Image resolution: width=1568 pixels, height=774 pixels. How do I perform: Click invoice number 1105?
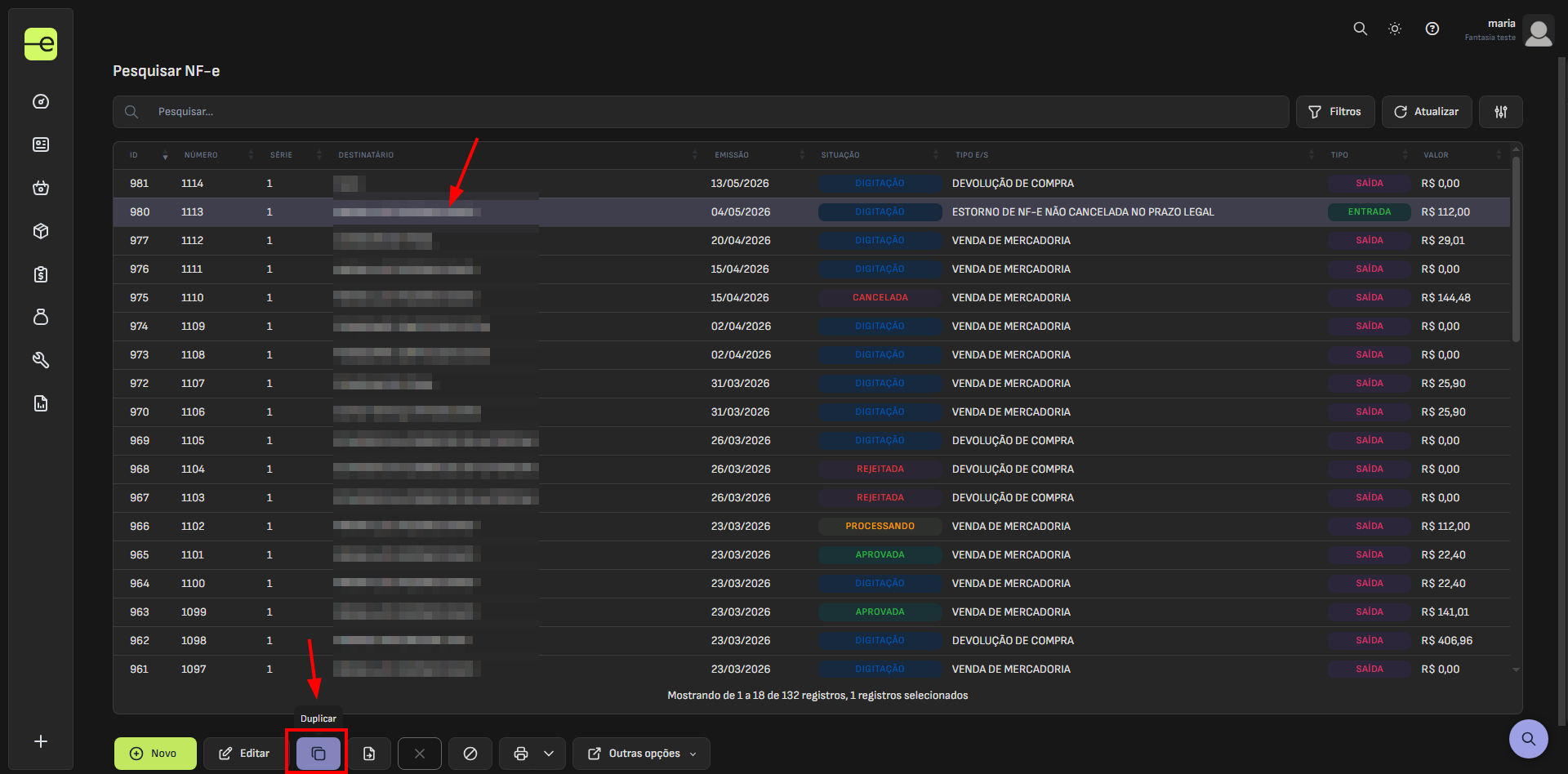point(193,441)
